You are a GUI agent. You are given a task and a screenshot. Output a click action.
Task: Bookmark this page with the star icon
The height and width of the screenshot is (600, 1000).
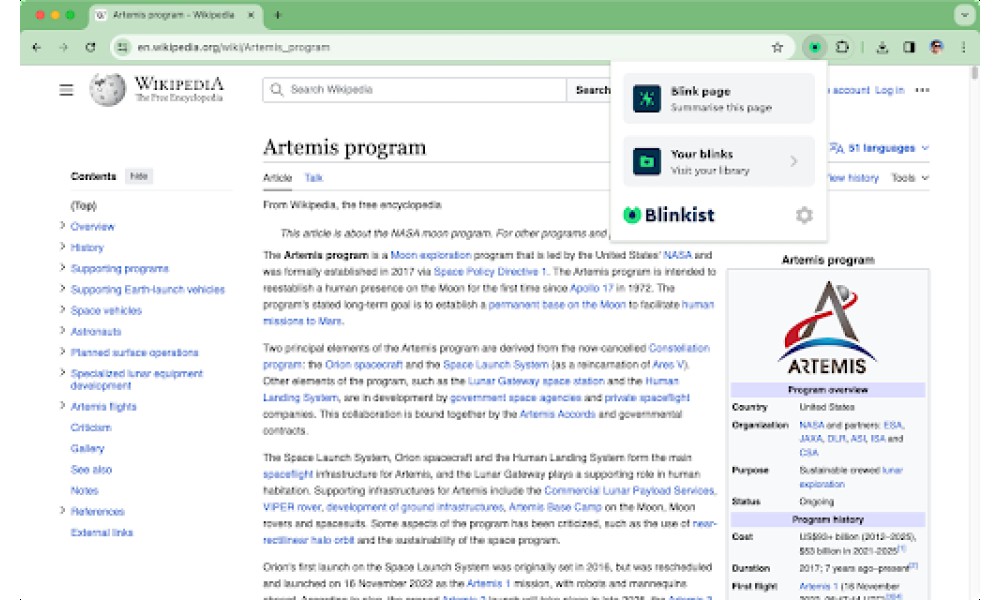click(x=777, y=47)
